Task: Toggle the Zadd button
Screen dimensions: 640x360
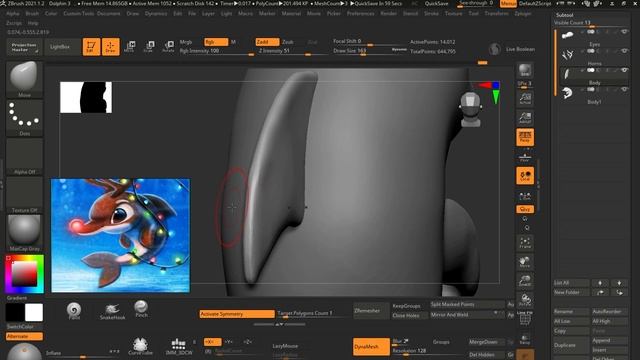Action: (x=267, y=42)
